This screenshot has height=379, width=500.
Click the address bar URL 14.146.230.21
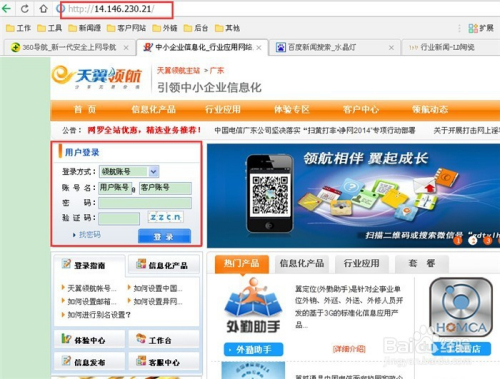coord(123,9)
